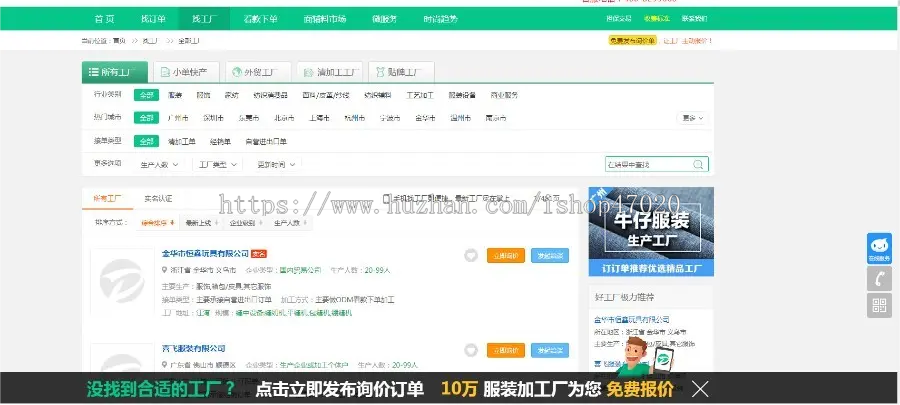Click the icon on 清加工工厂 tab

pos(309,72)
